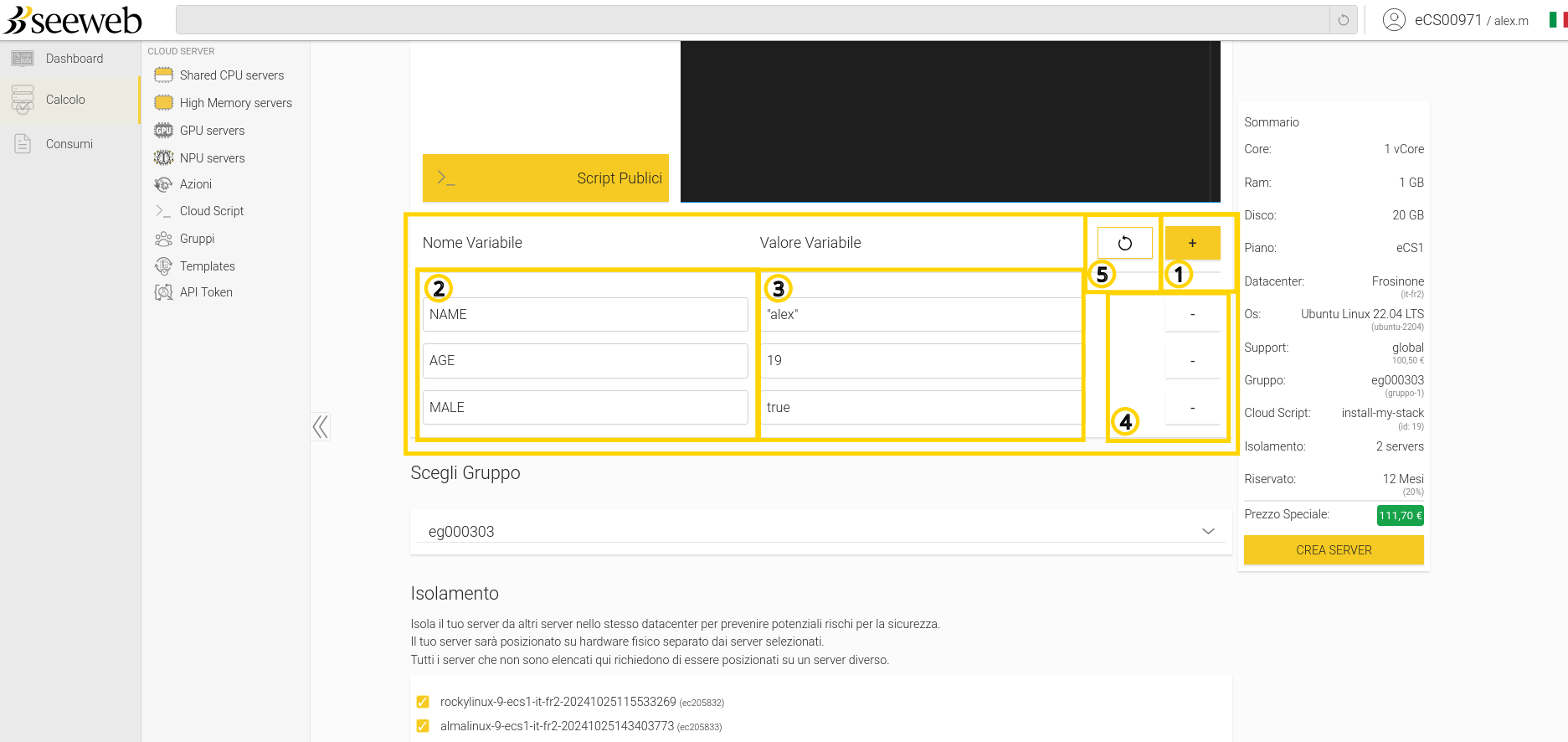Click the install-my-stack Cloud Script value
Screen dimensions: 1568x742
tap(1382, 413)
